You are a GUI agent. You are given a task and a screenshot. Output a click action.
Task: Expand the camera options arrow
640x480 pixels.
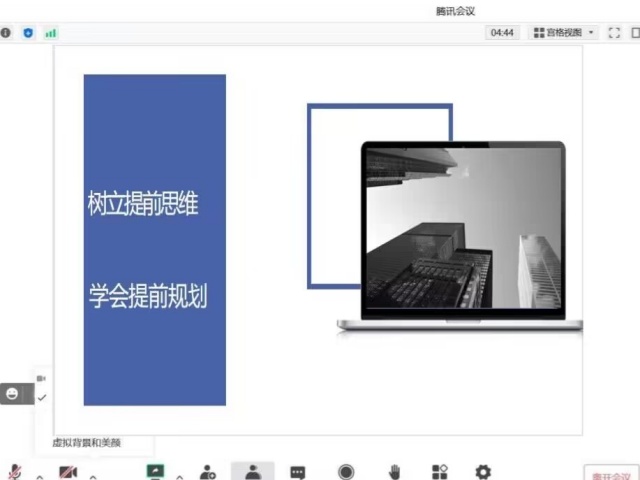93,476
